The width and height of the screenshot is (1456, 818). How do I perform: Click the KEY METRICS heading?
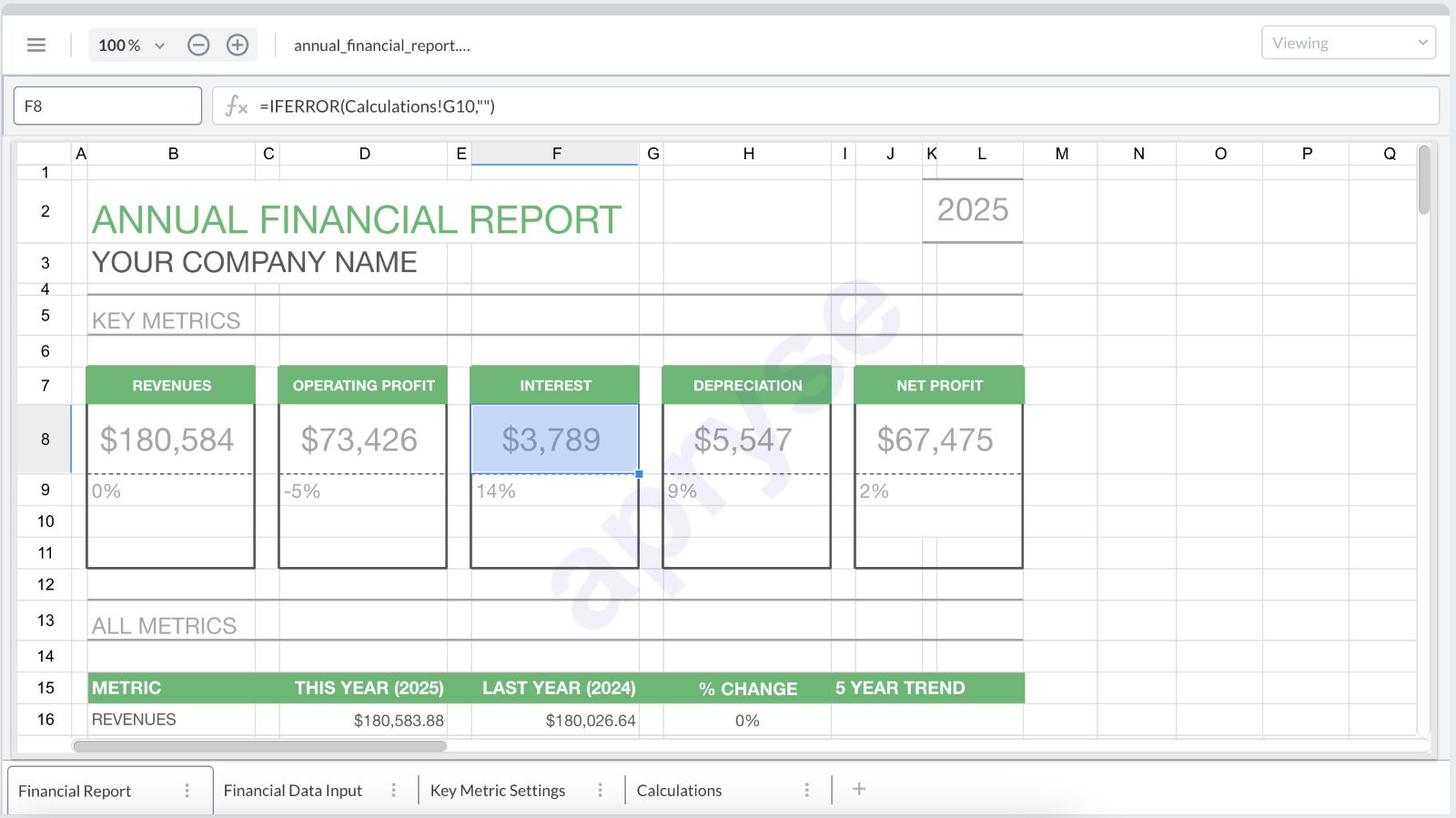coord(166,320)
